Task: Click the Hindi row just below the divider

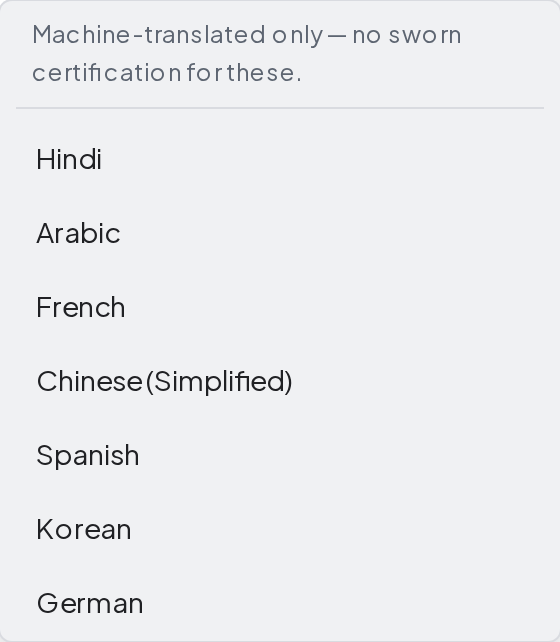Action: (280, 159)
